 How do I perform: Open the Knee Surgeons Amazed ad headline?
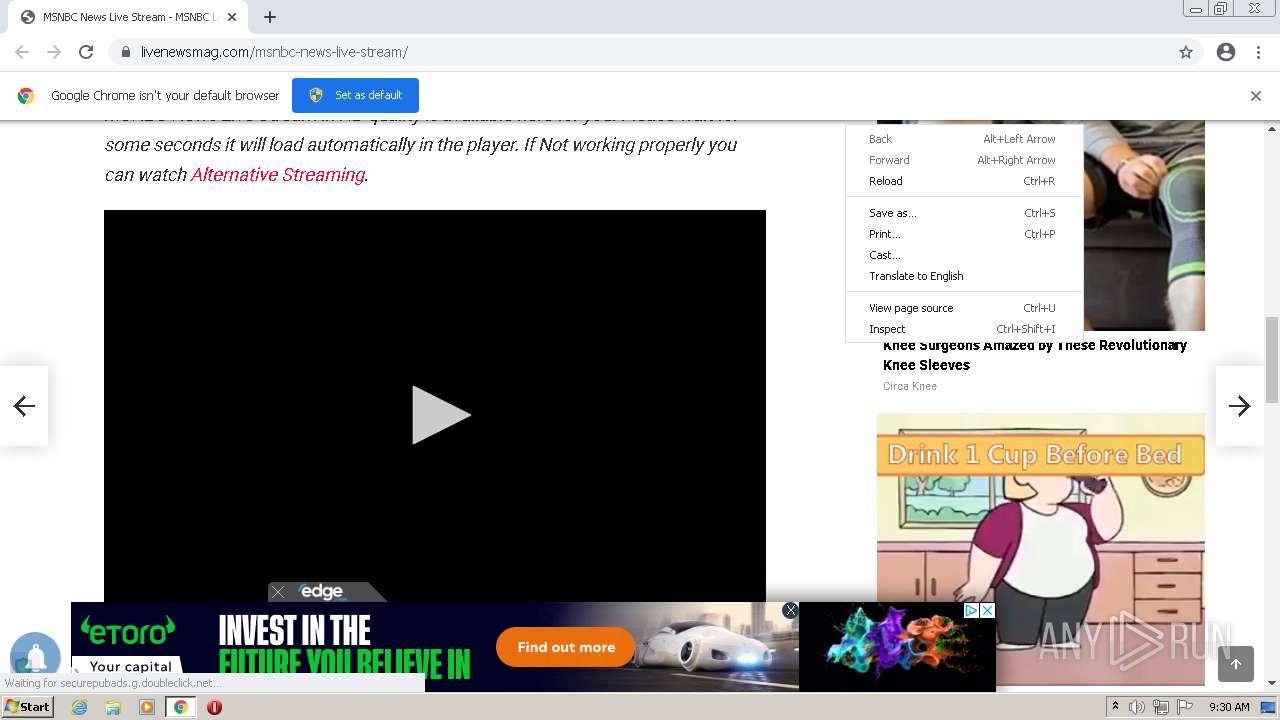click(x=1035, y=355)
